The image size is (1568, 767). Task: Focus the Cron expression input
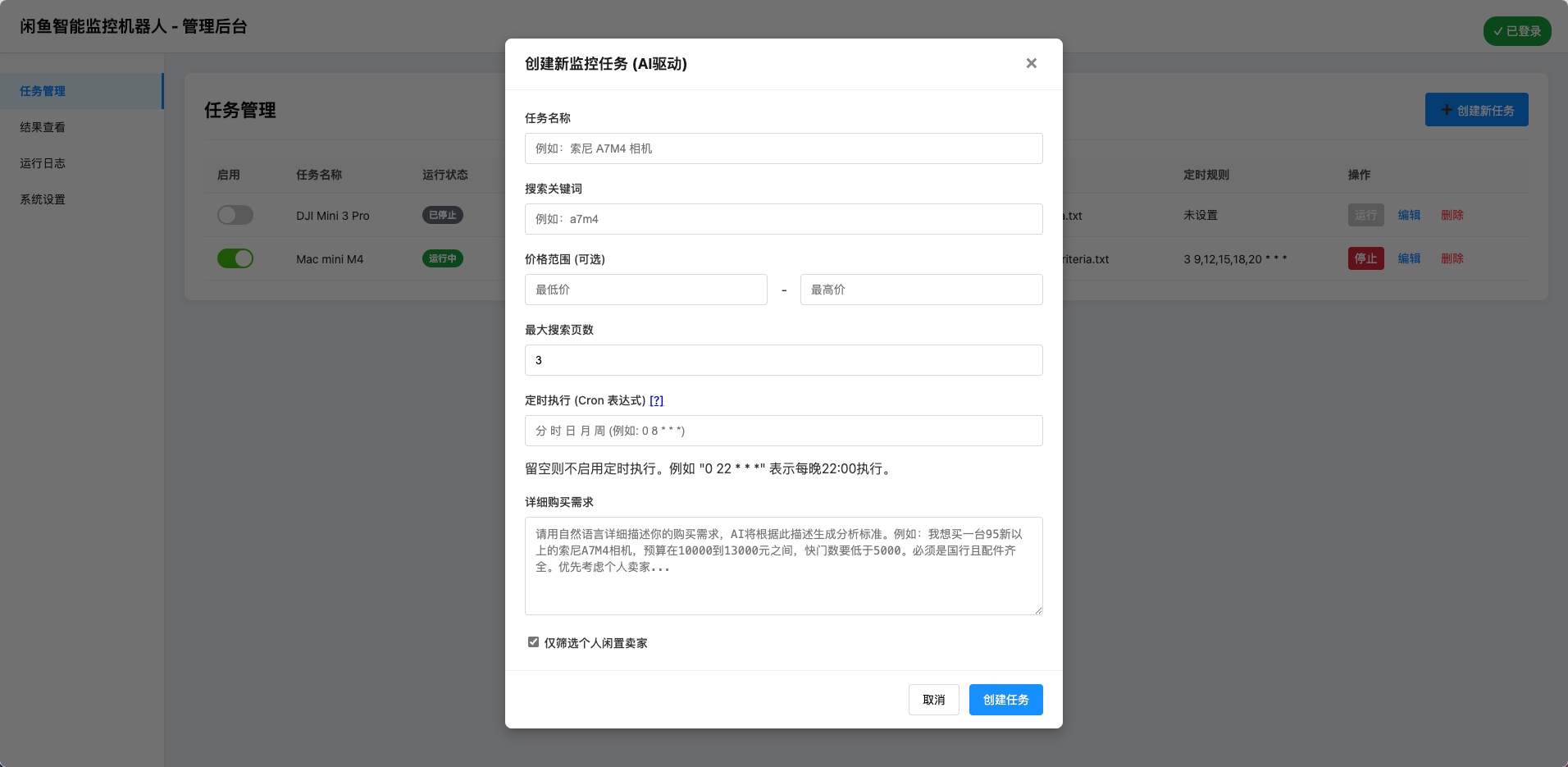click(x=783, y=431)
